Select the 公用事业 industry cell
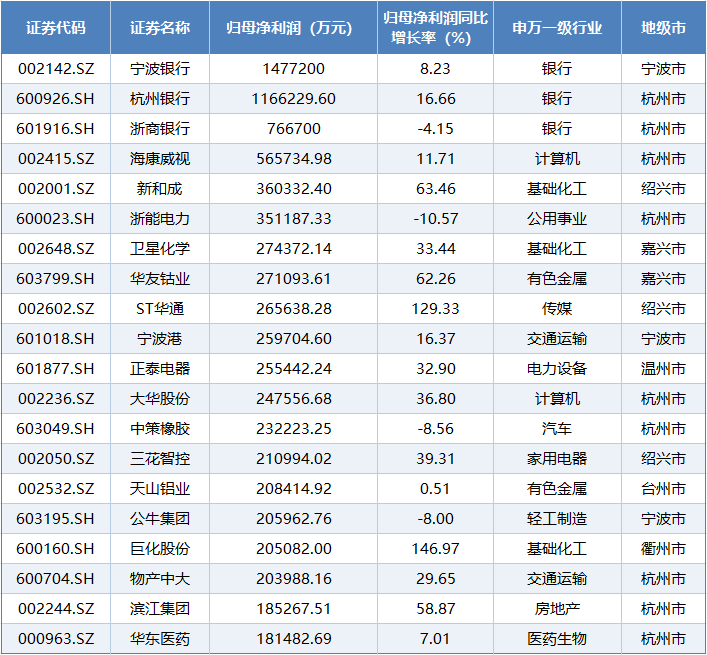Screen dimensions: 707x655 tap(557, 219)
